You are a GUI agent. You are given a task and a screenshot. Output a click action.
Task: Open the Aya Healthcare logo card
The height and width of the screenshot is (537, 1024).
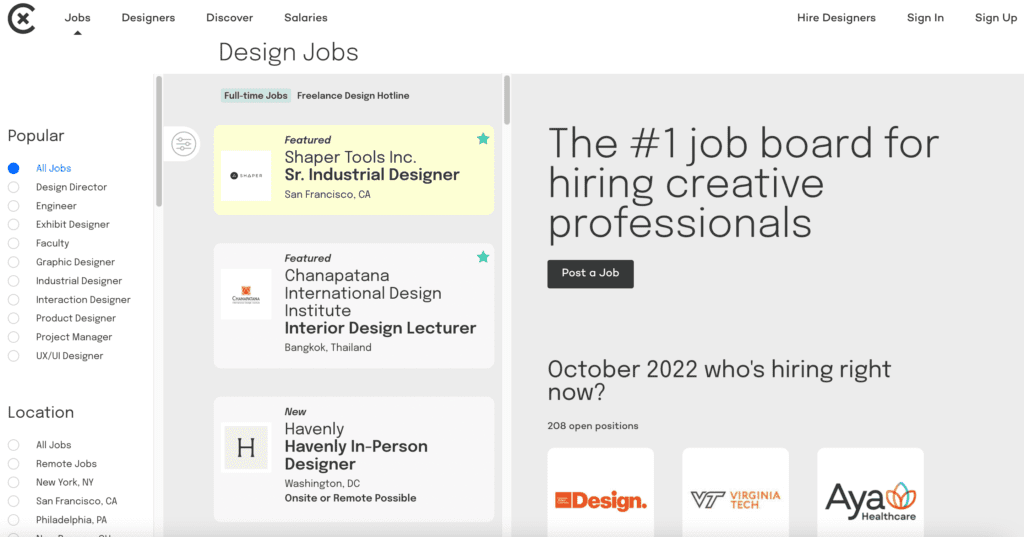point(871,492)
